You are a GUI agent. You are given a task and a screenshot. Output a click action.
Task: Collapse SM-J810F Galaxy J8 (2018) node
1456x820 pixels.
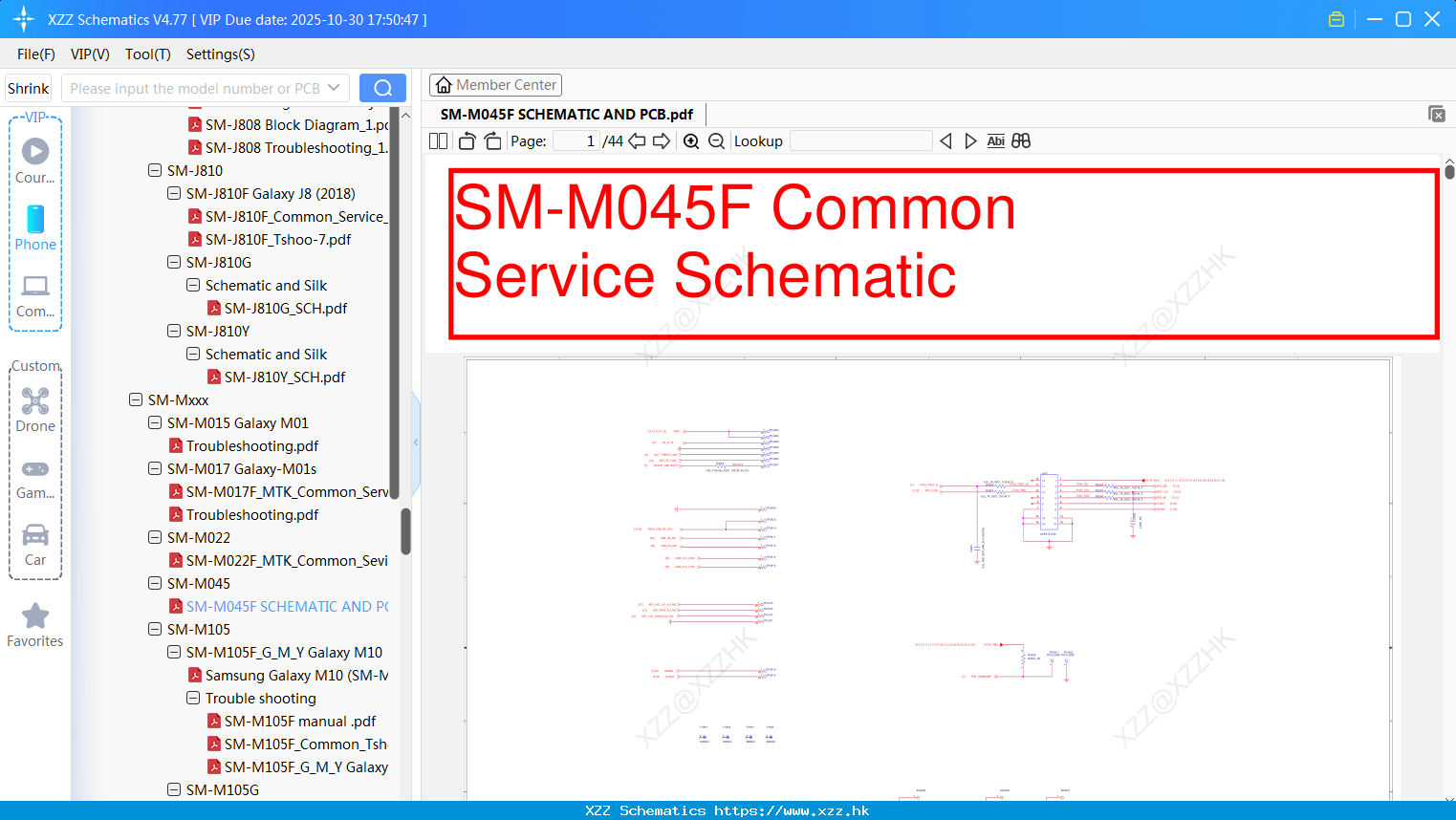(174, 193)
